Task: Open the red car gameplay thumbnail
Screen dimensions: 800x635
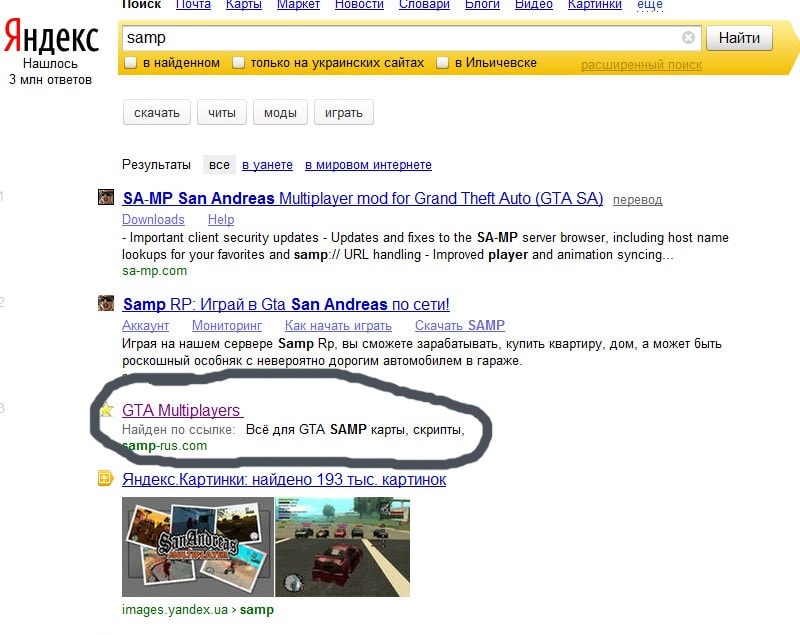Action: 342,547
